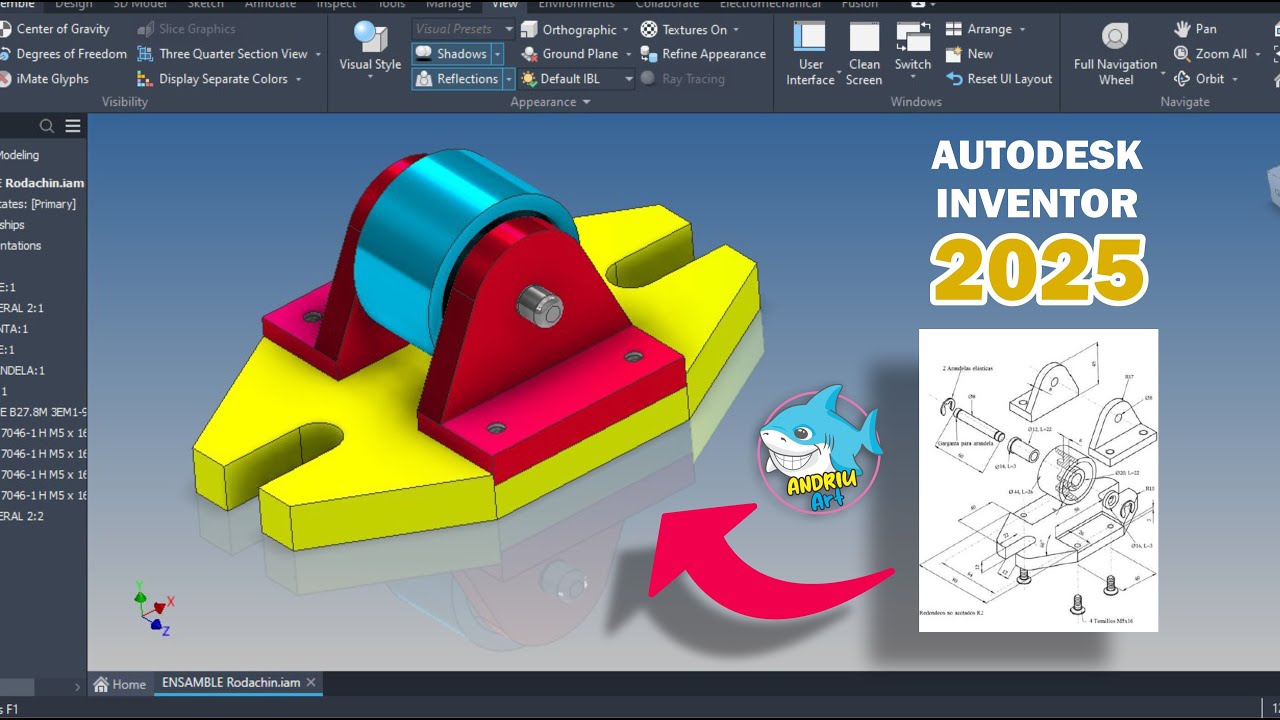Click Reset UI Layout
The image size is (1280, 720).
(999, 79)
